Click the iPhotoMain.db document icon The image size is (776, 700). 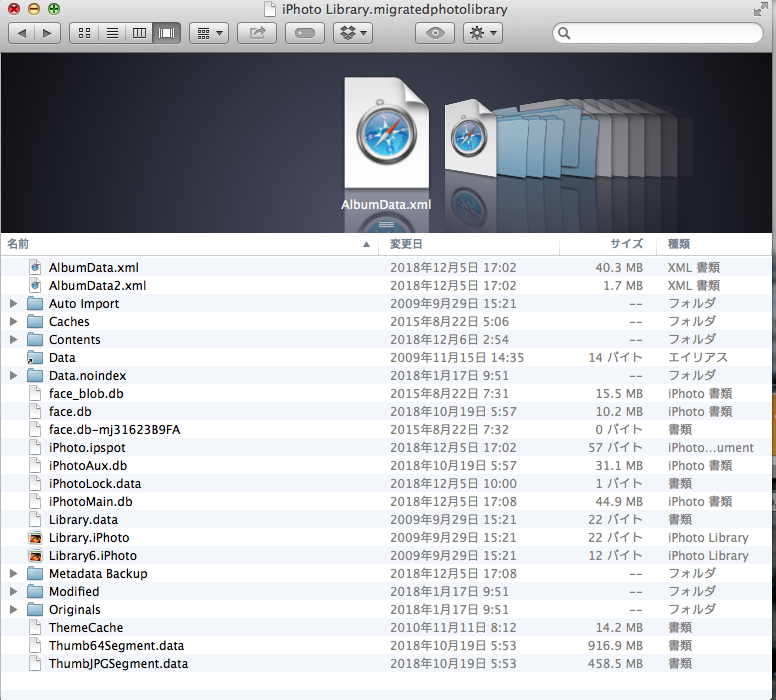point(35,501)
